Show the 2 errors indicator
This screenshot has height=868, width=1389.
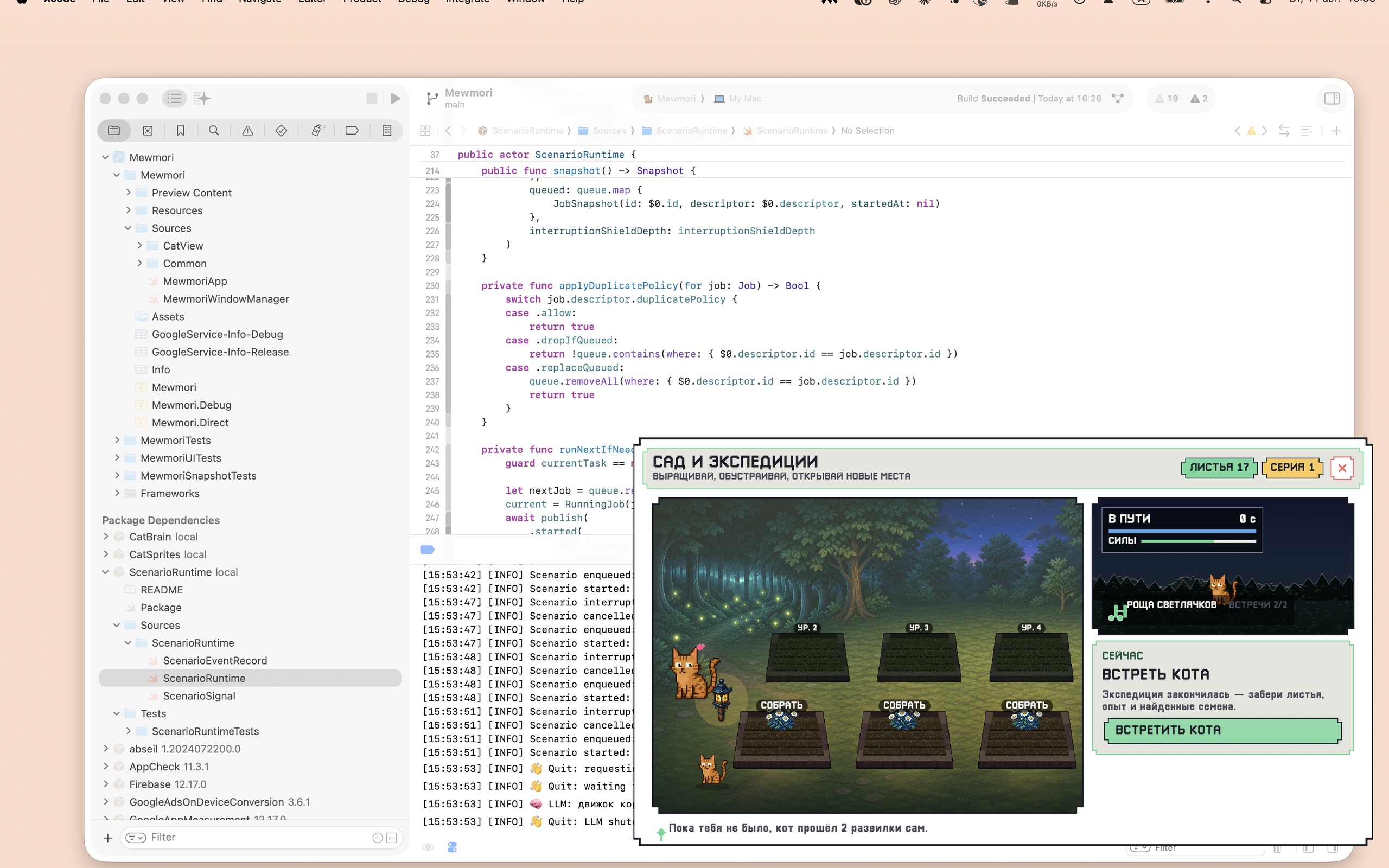point(1199,98)
